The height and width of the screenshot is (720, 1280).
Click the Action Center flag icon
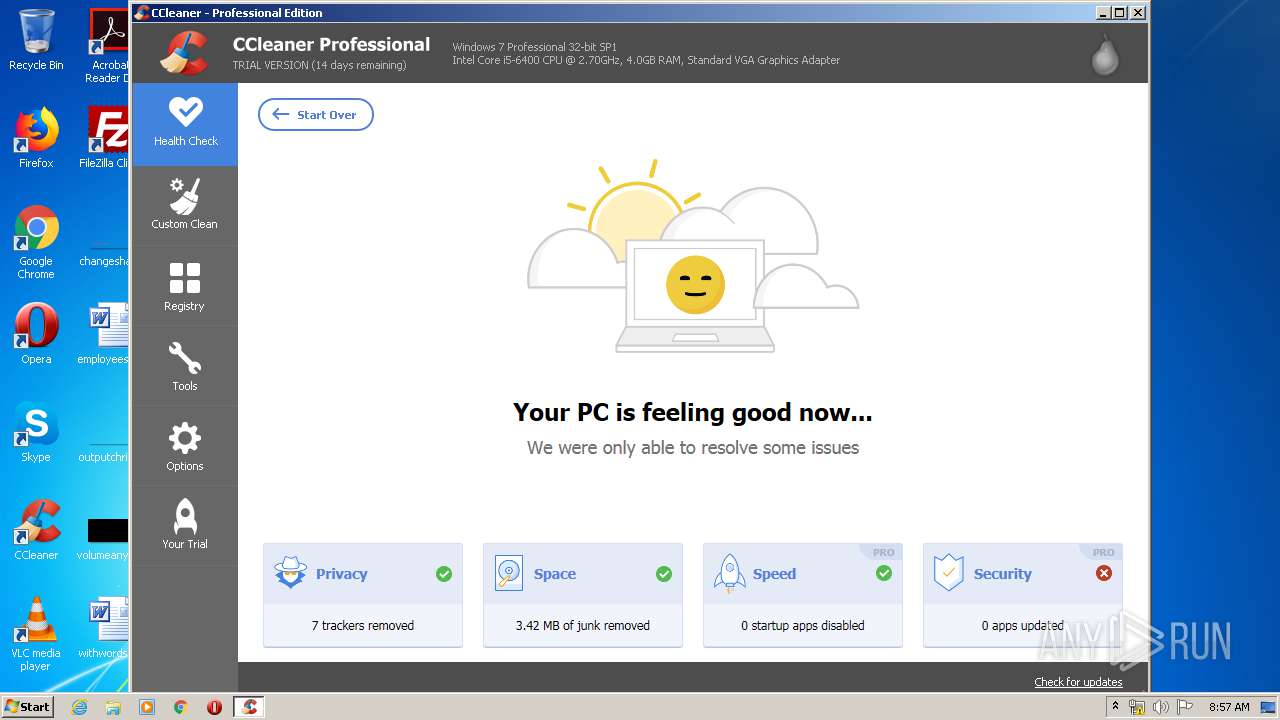pyautogui.click(x=1185, y=707)
